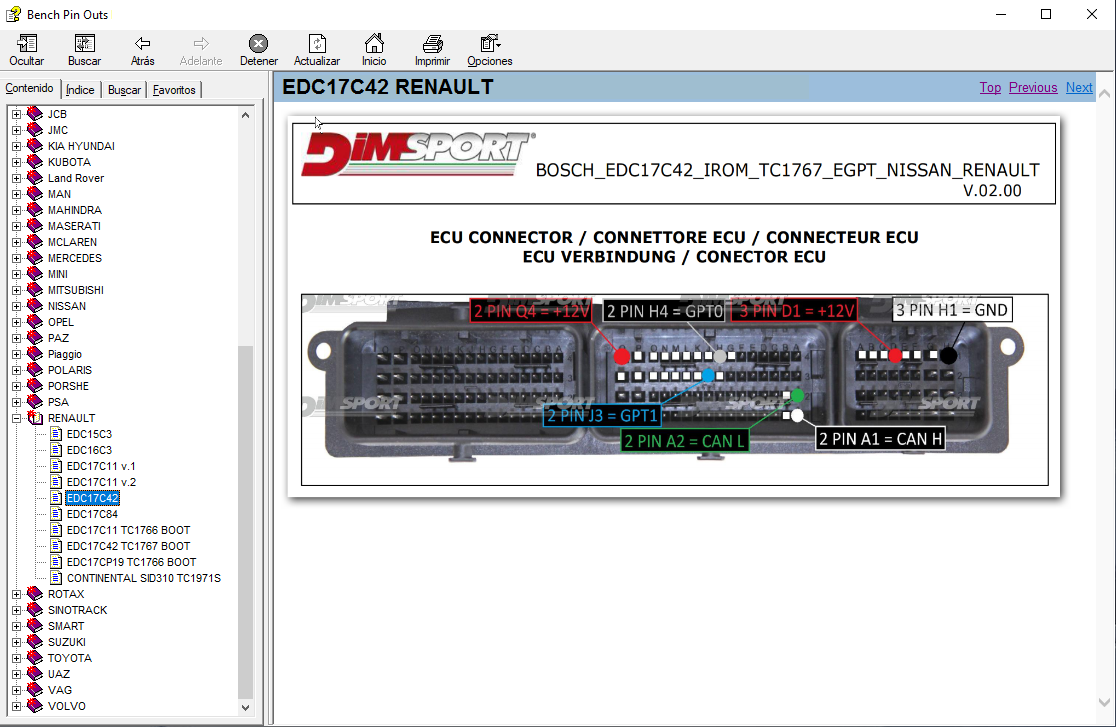Follow the Previous link

pyautogui.click(x=1033, y=88)
